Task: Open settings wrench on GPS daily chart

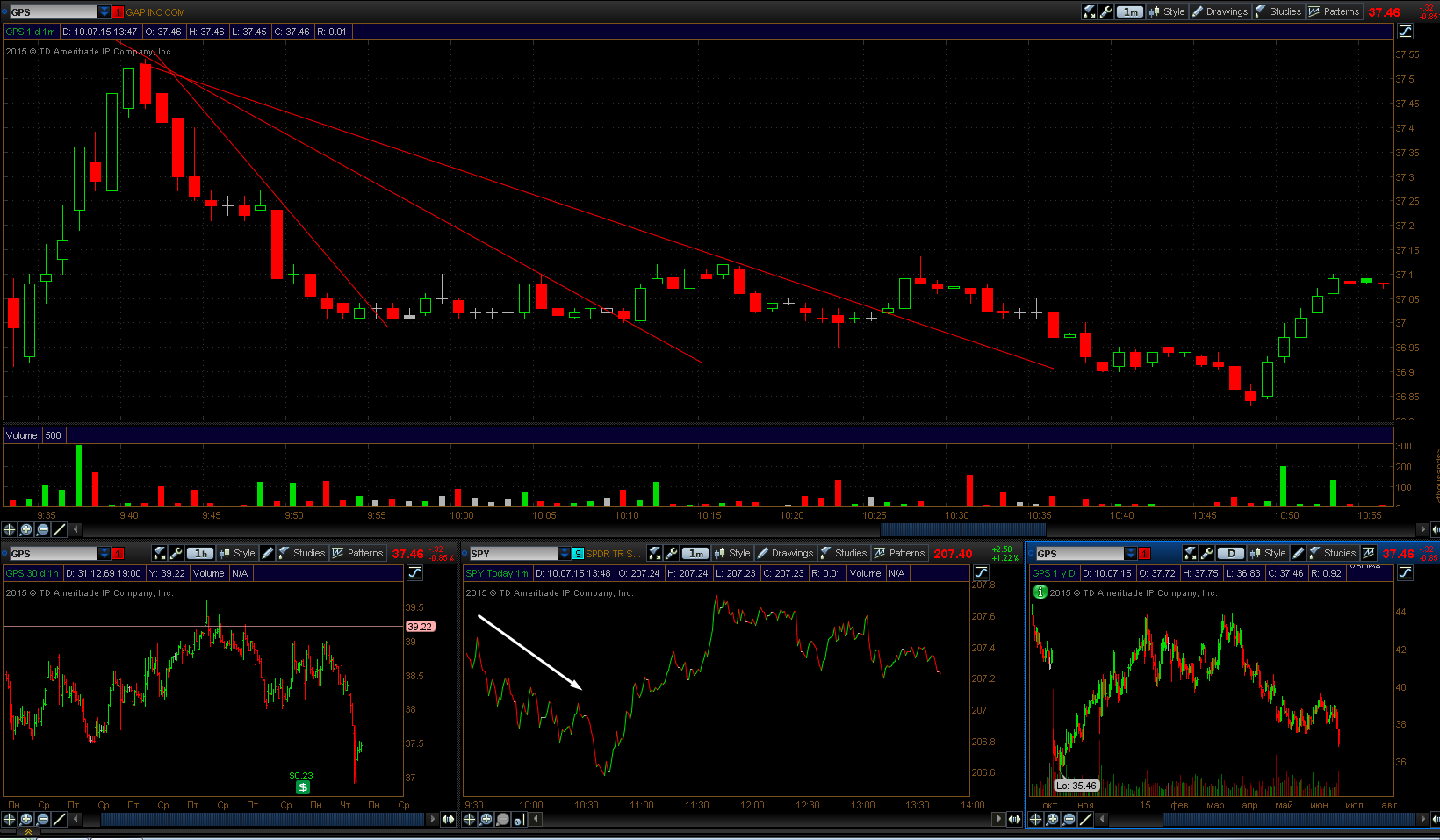Action: (1207, 553)
